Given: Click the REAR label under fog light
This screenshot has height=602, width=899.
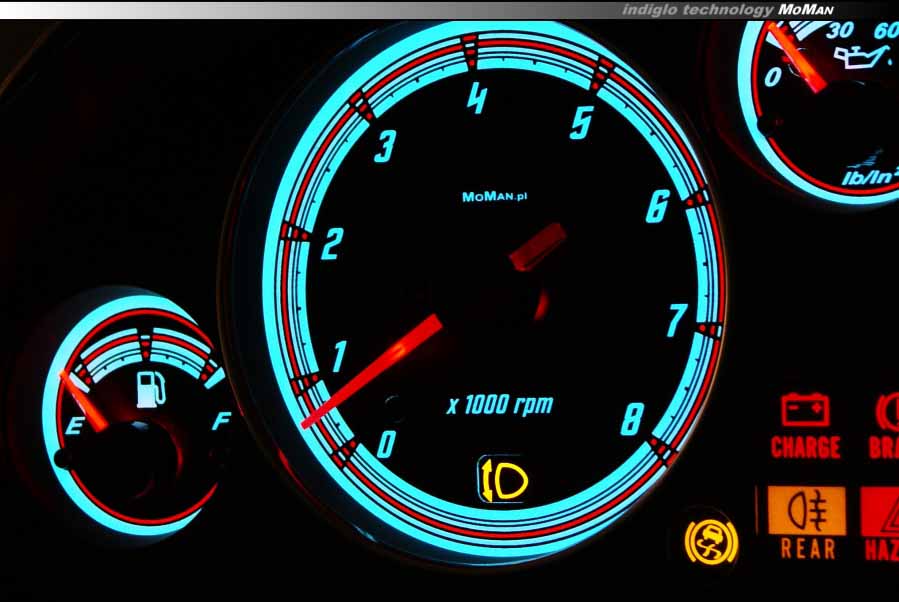Looking at the screenshot, I should click(807, 548).
